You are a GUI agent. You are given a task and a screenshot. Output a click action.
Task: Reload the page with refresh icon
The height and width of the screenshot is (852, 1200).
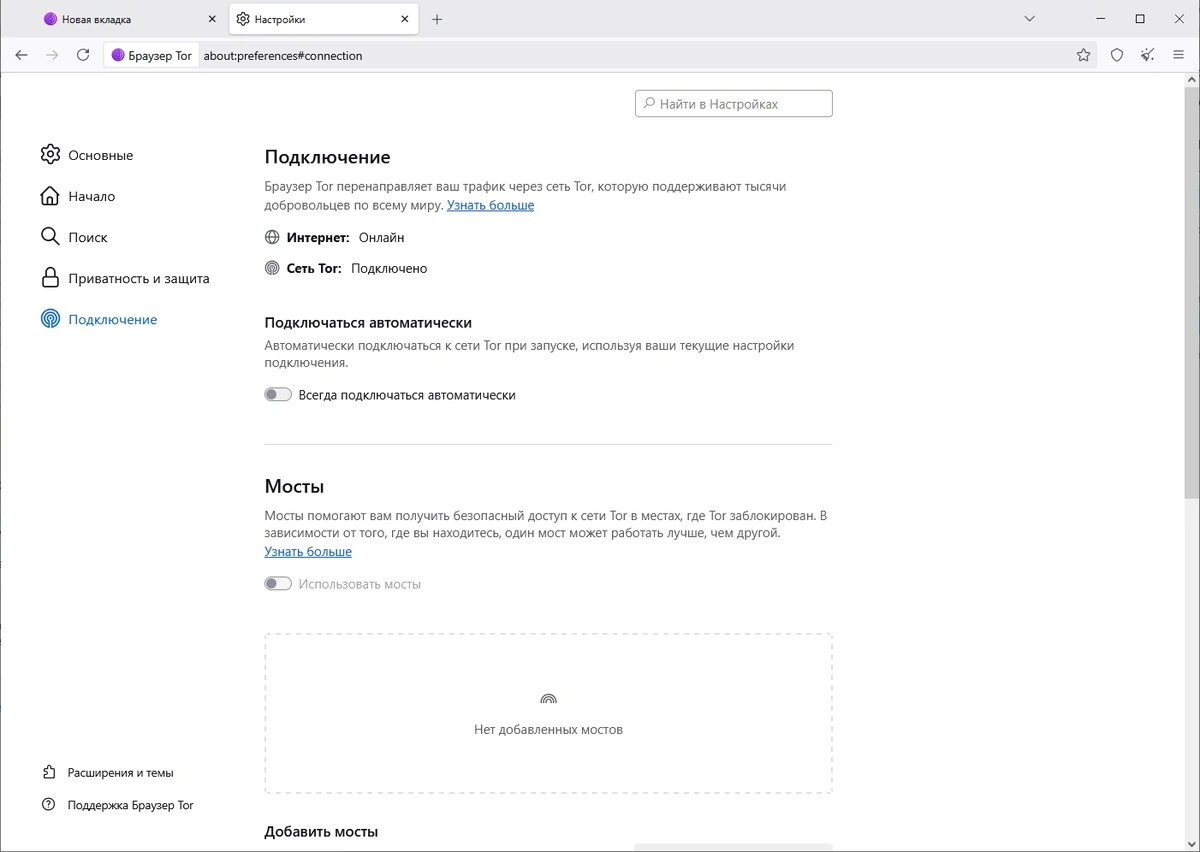pyautogui.click(x=83, y=55)
